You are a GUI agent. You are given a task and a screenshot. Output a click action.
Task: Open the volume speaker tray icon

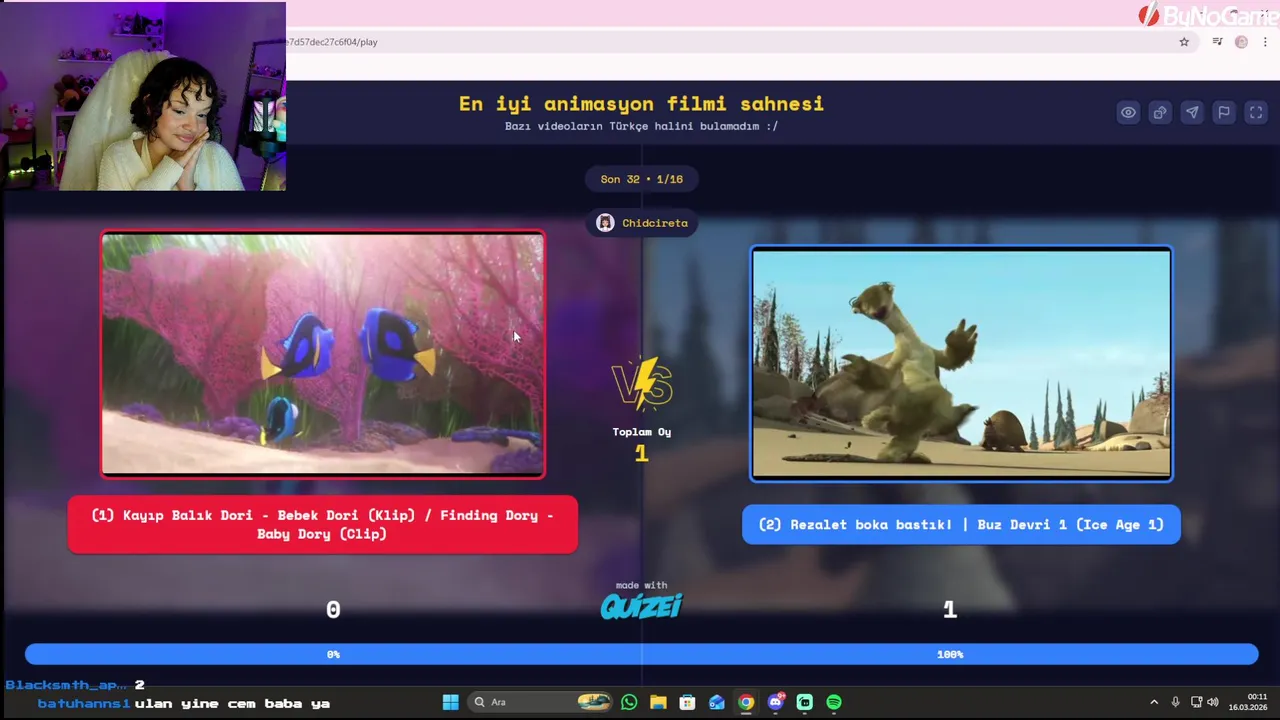click(x=1213, y=702)
